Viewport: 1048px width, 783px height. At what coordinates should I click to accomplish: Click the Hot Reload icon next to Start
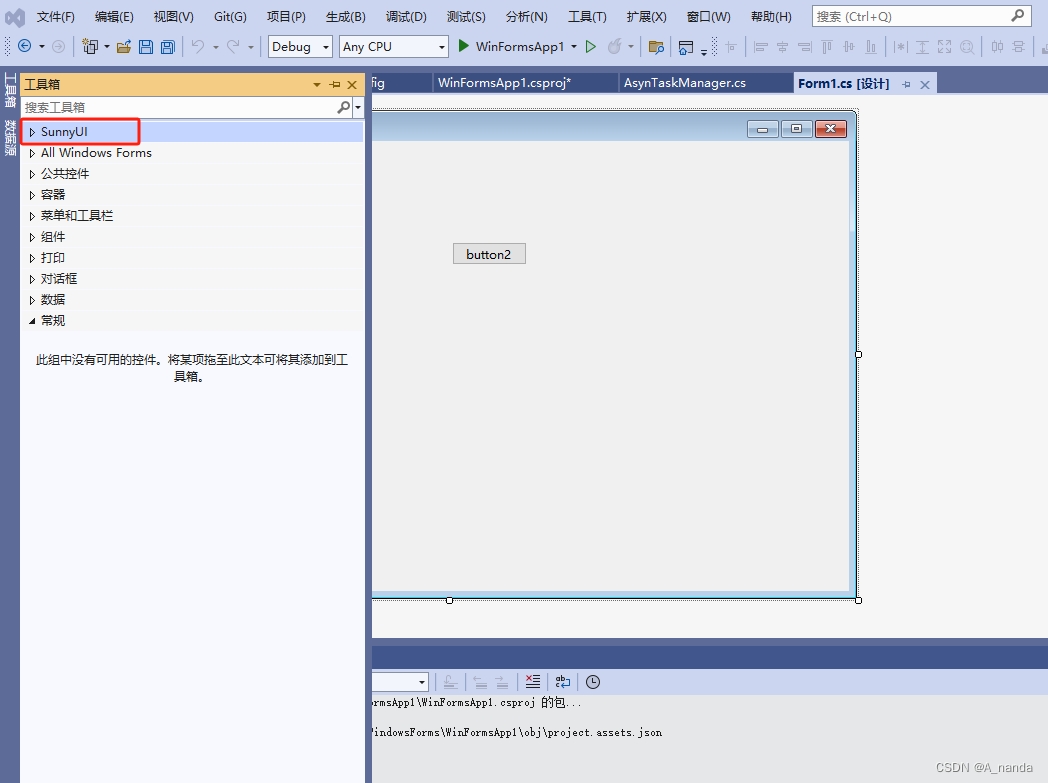[614, 46]
